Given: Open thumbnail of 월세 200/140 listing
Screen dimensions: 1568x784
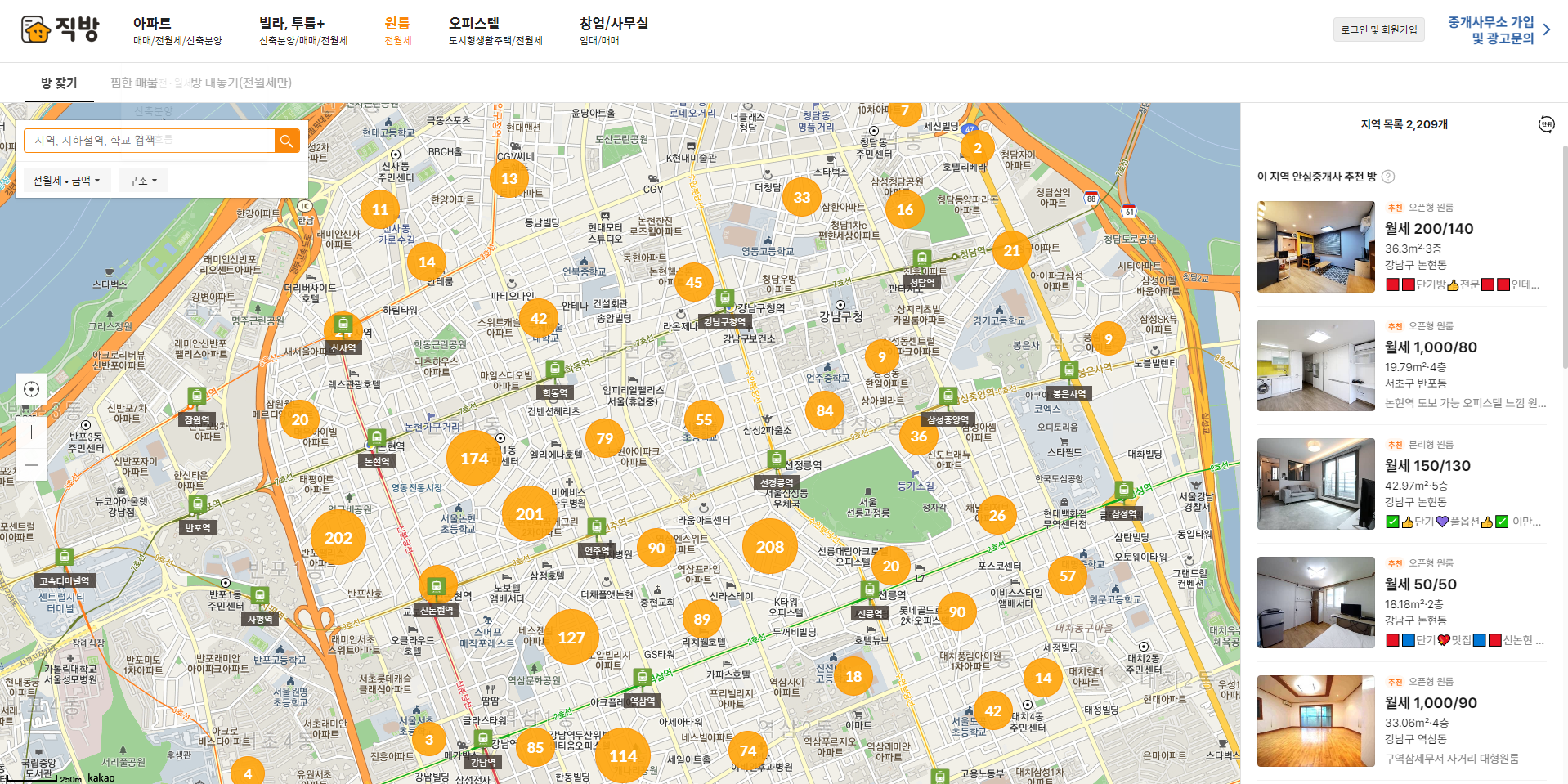Looking at the screenshot, I should coord(1316,247).
